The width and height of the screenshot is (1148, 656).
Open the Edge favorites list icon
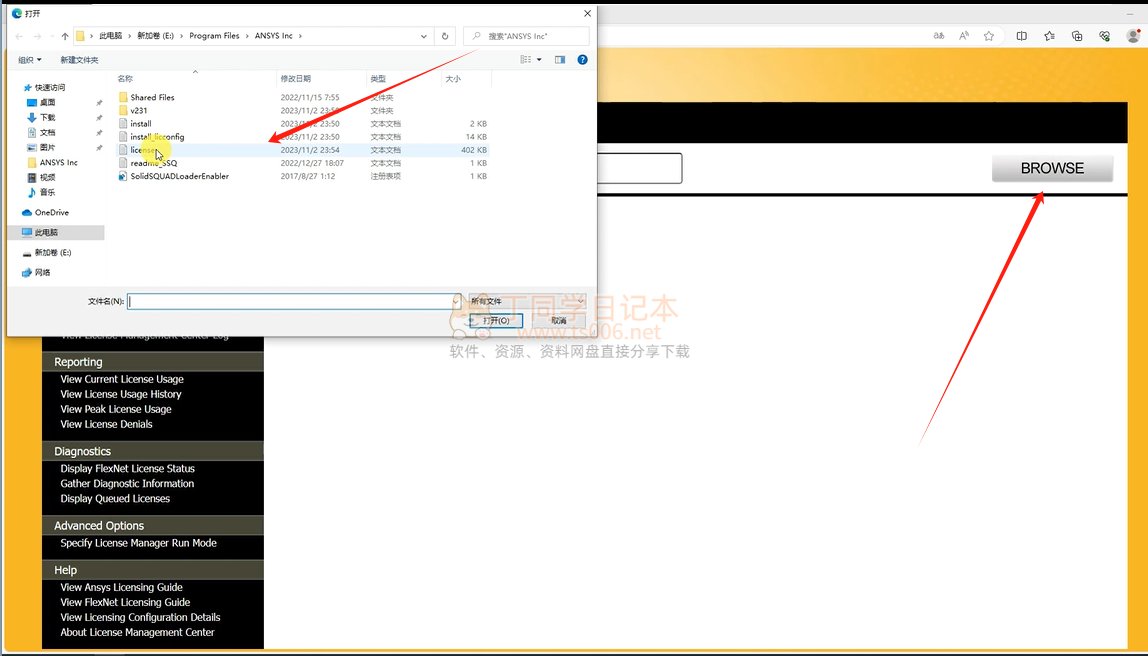click(x=1049, y=36)
